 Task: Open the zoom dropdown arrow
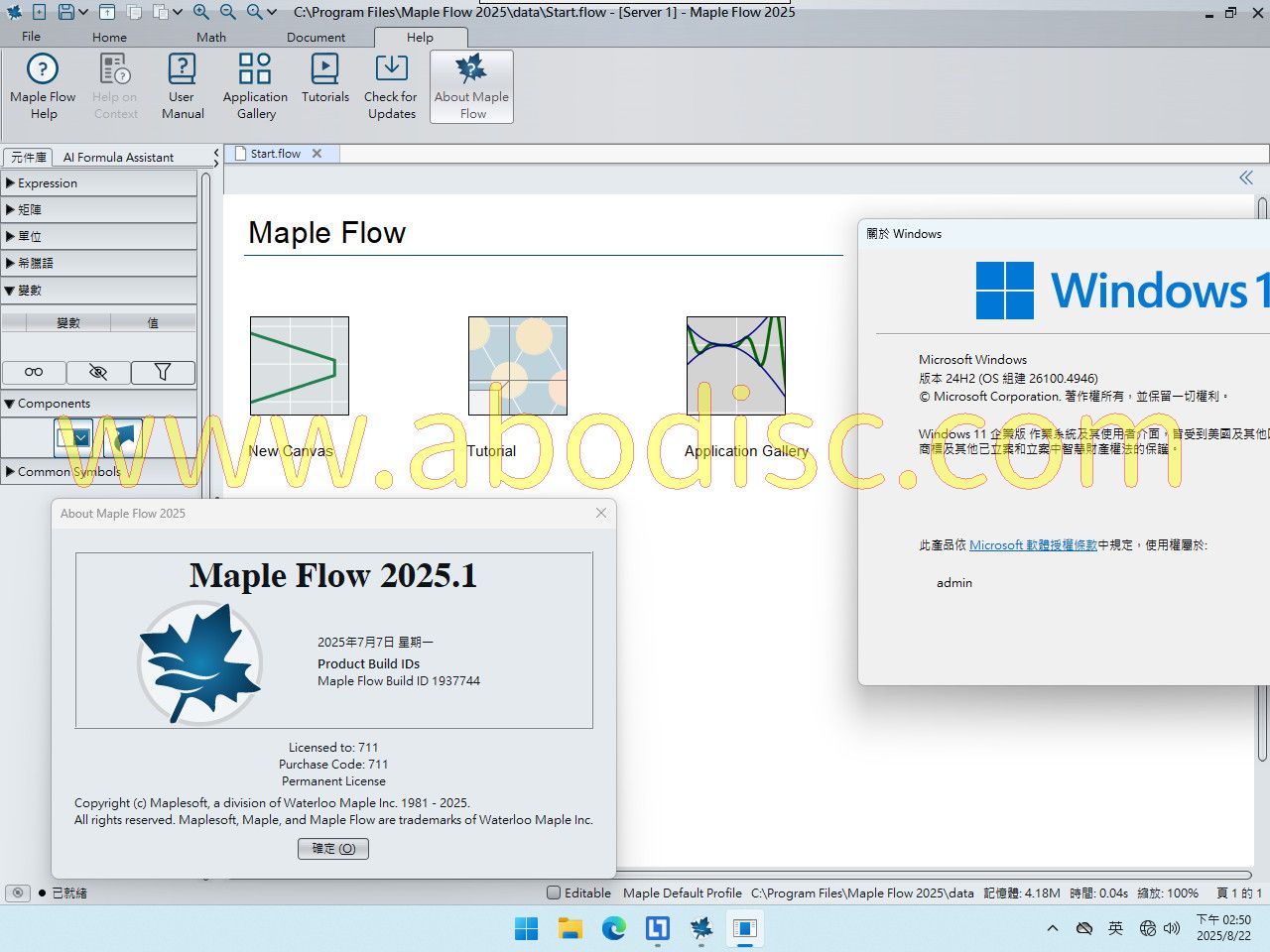(272, 12)
